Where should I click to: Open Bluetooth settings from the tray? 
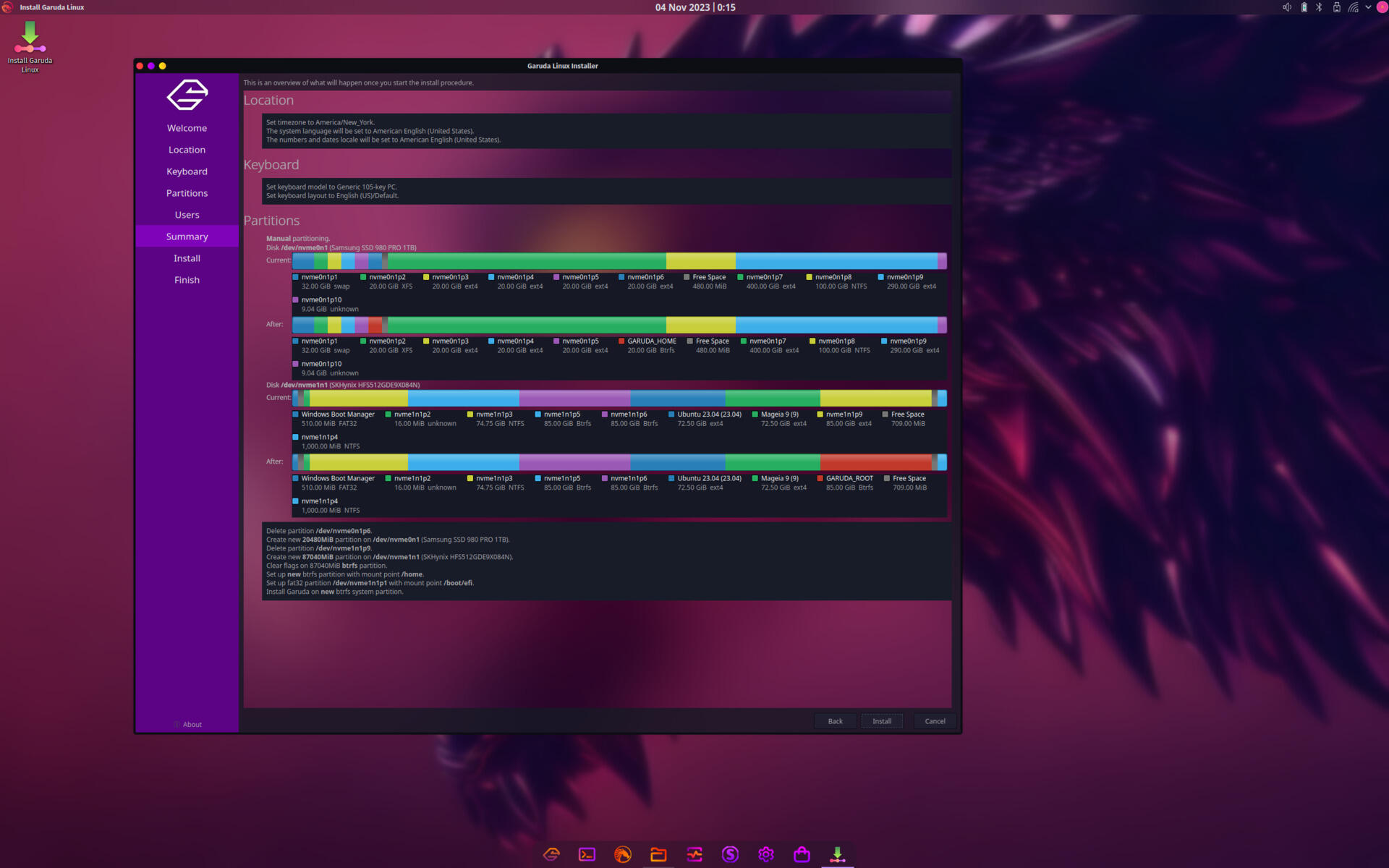(x=1319, y=7)
